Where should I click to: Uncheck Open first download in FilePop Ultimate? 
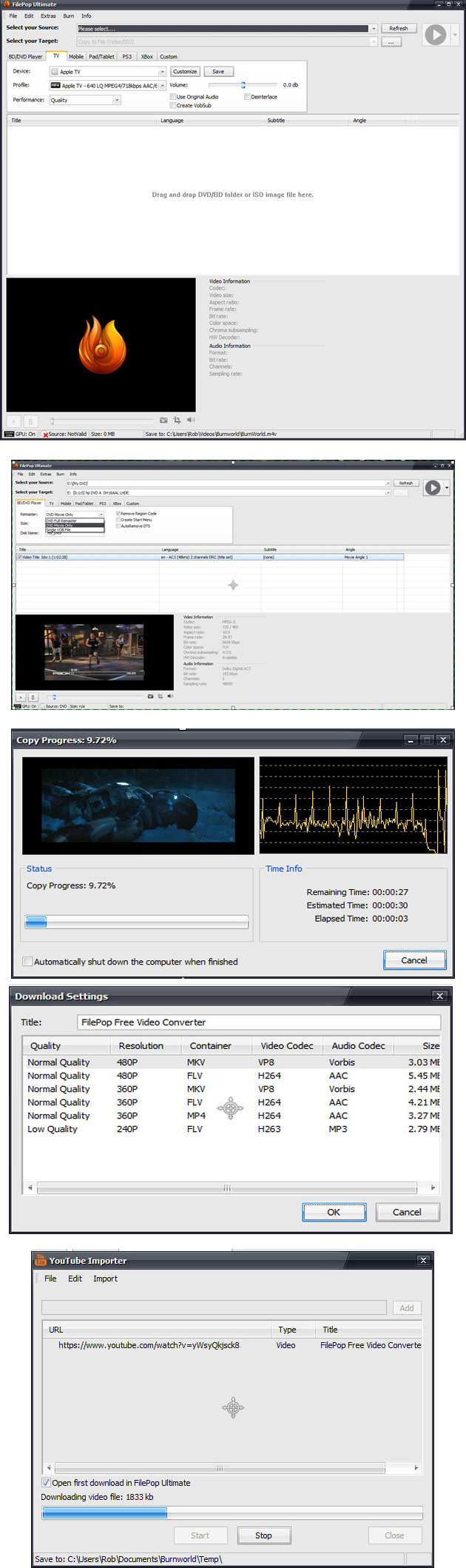(x=47, y=1483)
